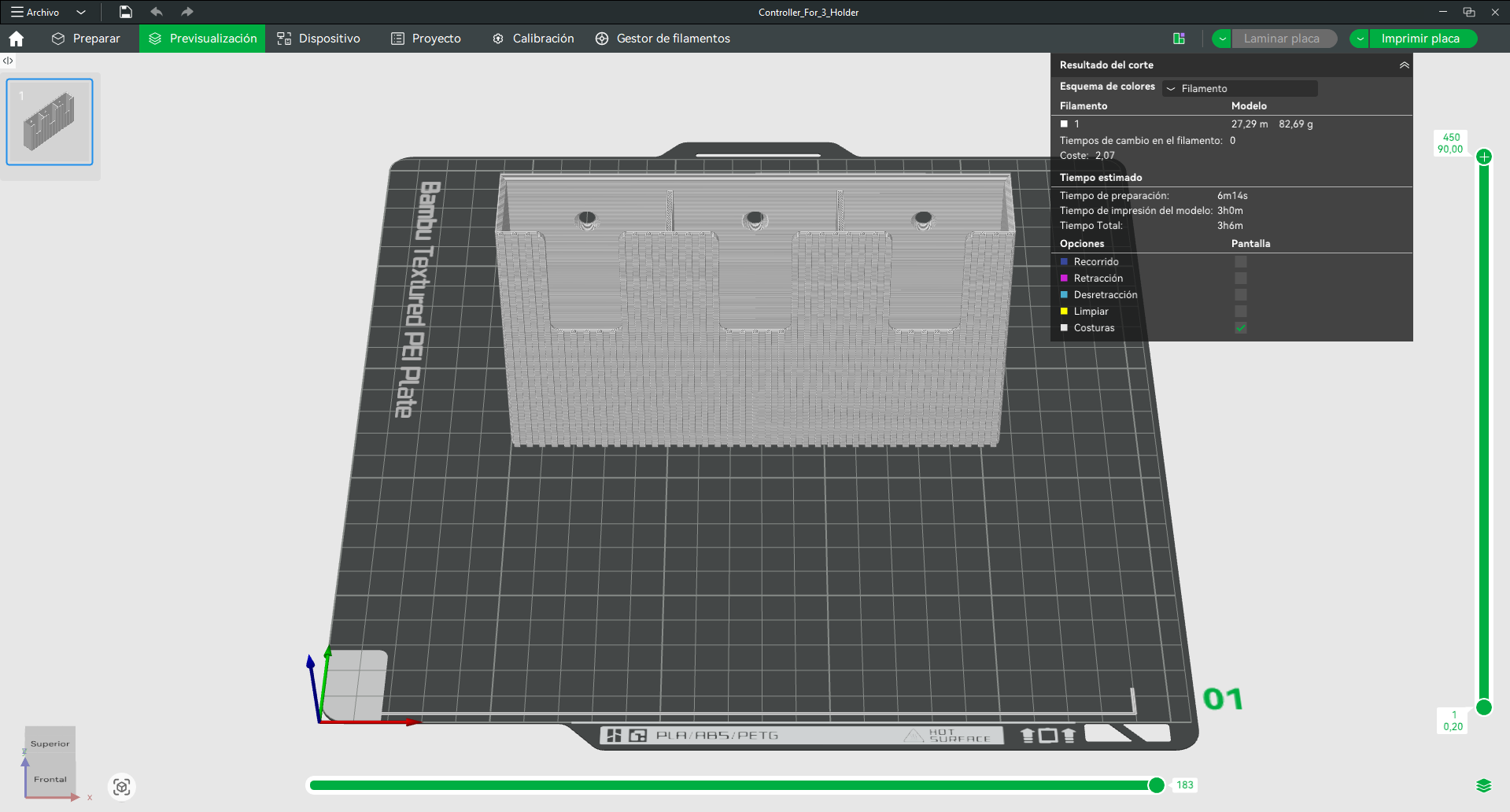Click the horizontal move slider handle

1156,785
